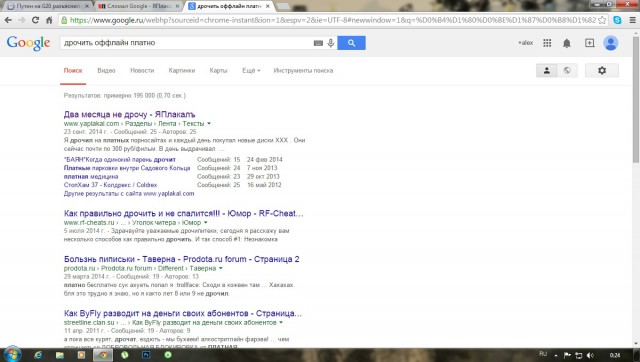Open the Chrome hamburger menu
The image size is (640, 362).
[x=632, y=20]
